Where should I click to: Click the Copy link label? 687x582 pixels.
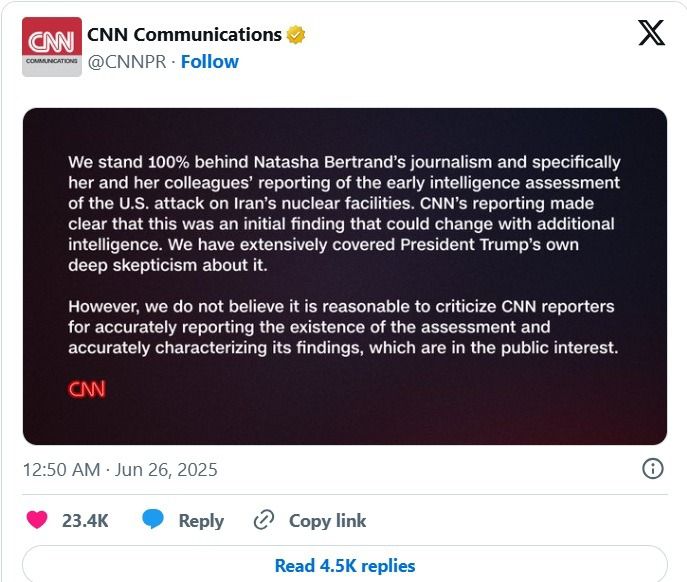tap(327, 521)
